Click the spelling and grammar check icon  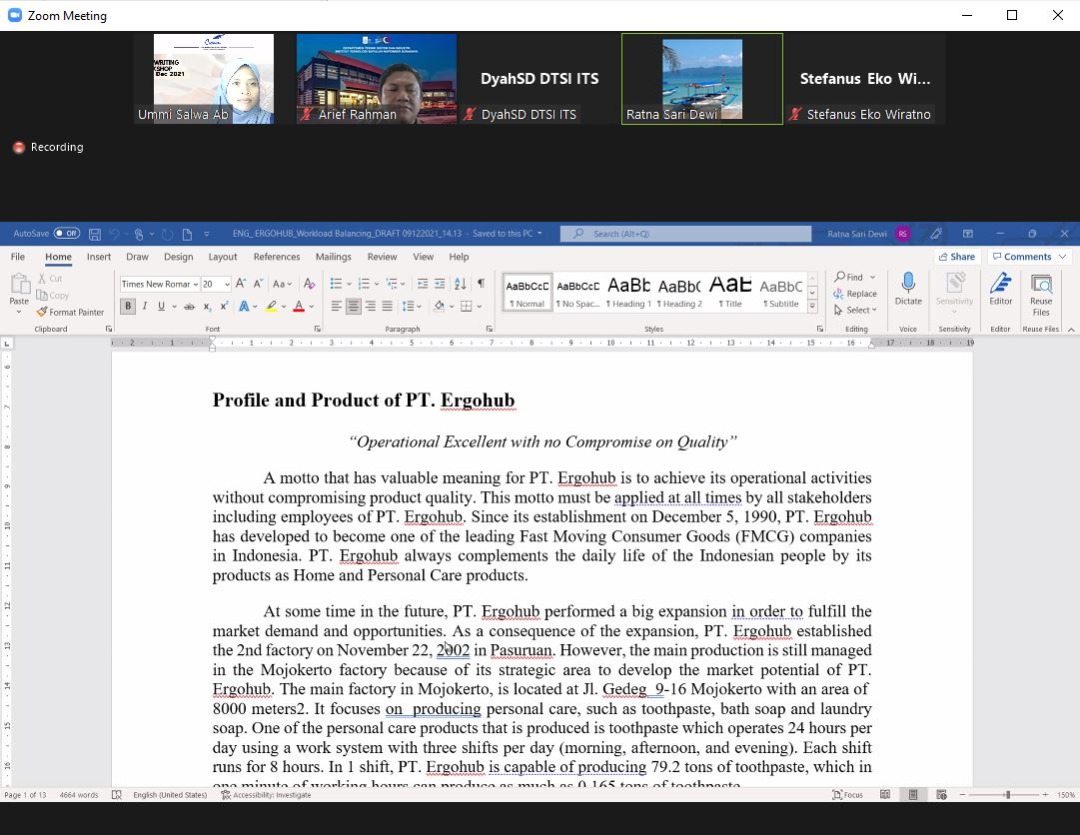pyautogui.click(x=116, y=795)
